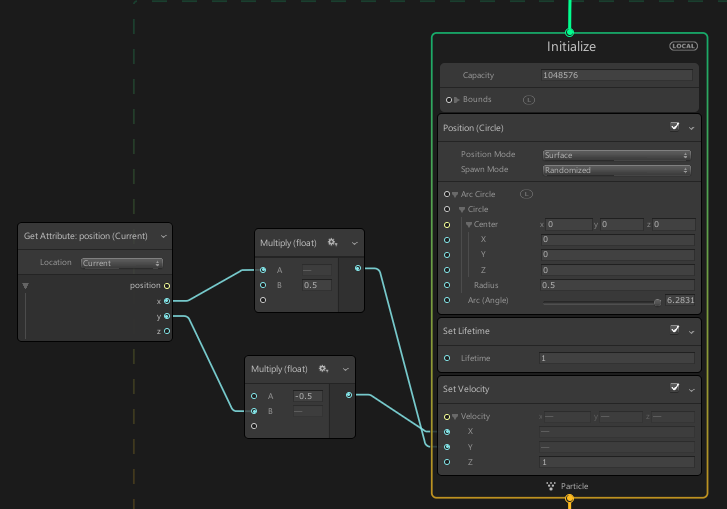This screenshot has height=509, width=727.
Task: Collapse the Get Attribute node with its chevron
Action: point(164,236)
